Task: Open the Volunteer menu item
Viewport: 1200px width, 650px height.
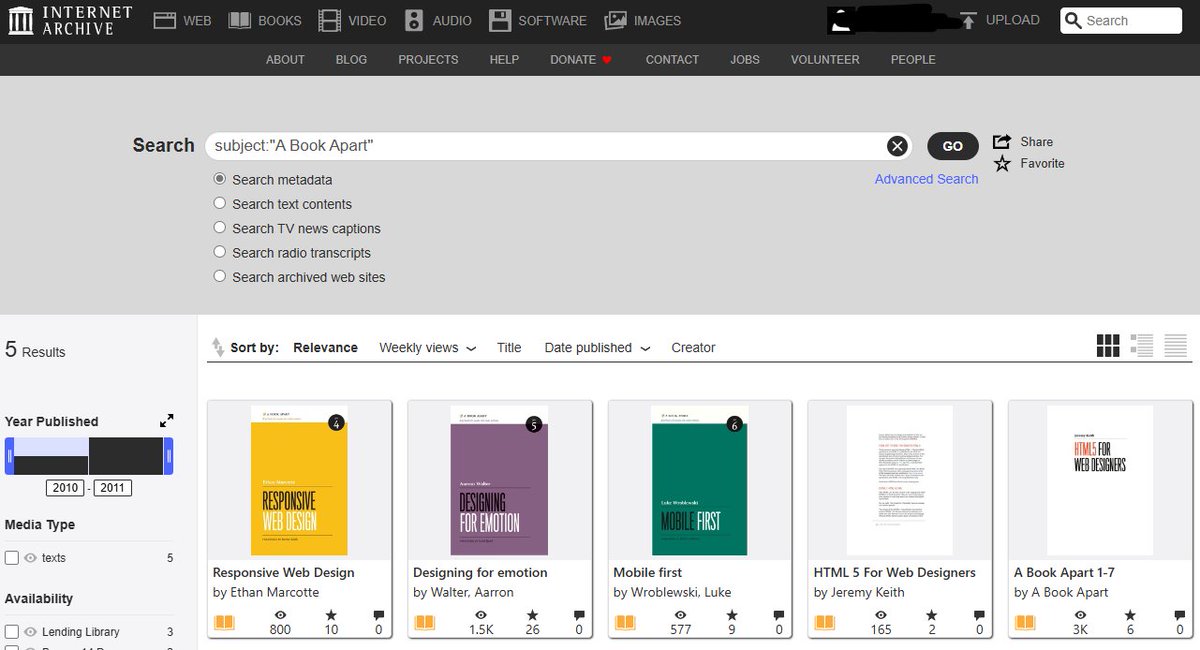Action: (x=825, y=59)
